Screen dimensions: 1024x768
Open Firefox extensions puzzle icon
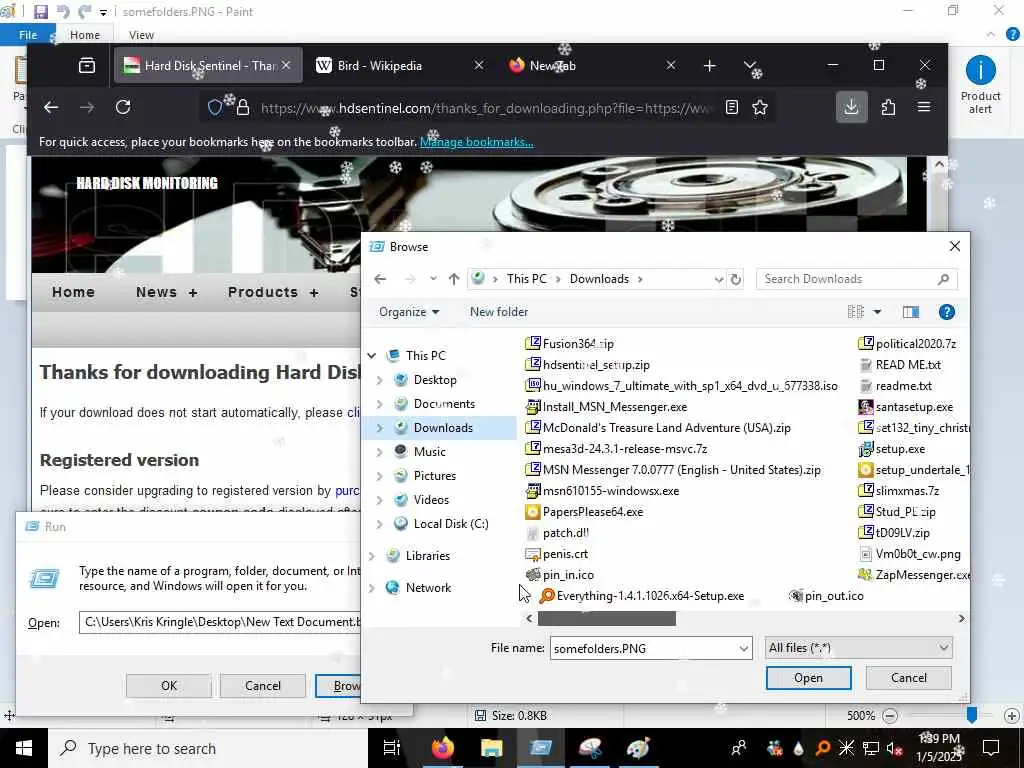point(888,107)
